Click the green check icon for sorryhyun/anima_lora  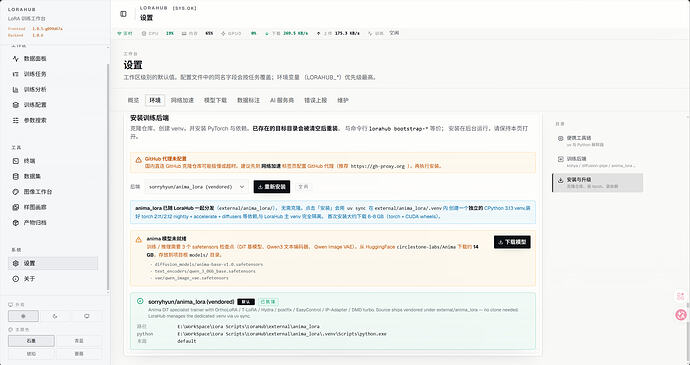pos(140,301)
